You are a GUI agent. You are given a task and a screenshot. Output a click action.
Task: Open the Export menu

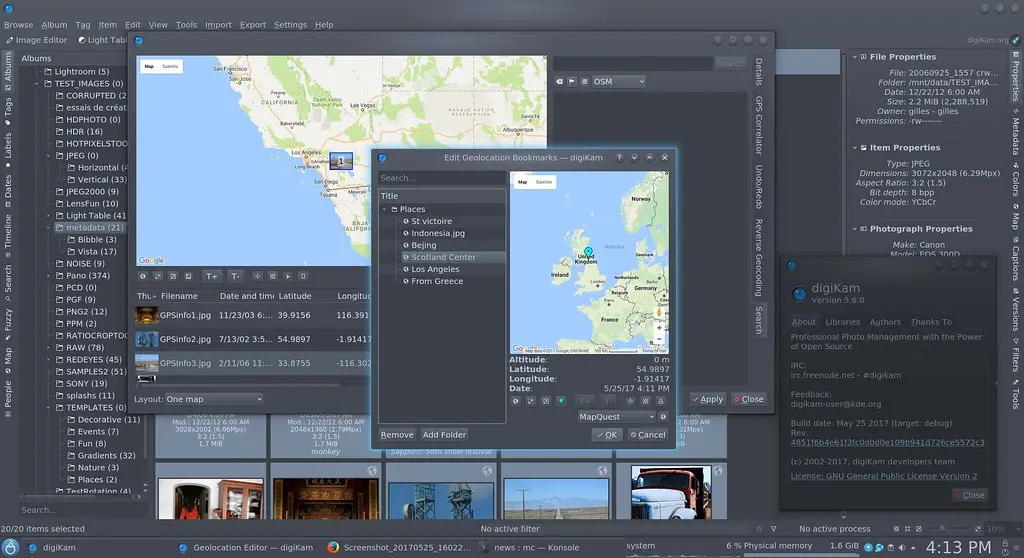point(253,25)
